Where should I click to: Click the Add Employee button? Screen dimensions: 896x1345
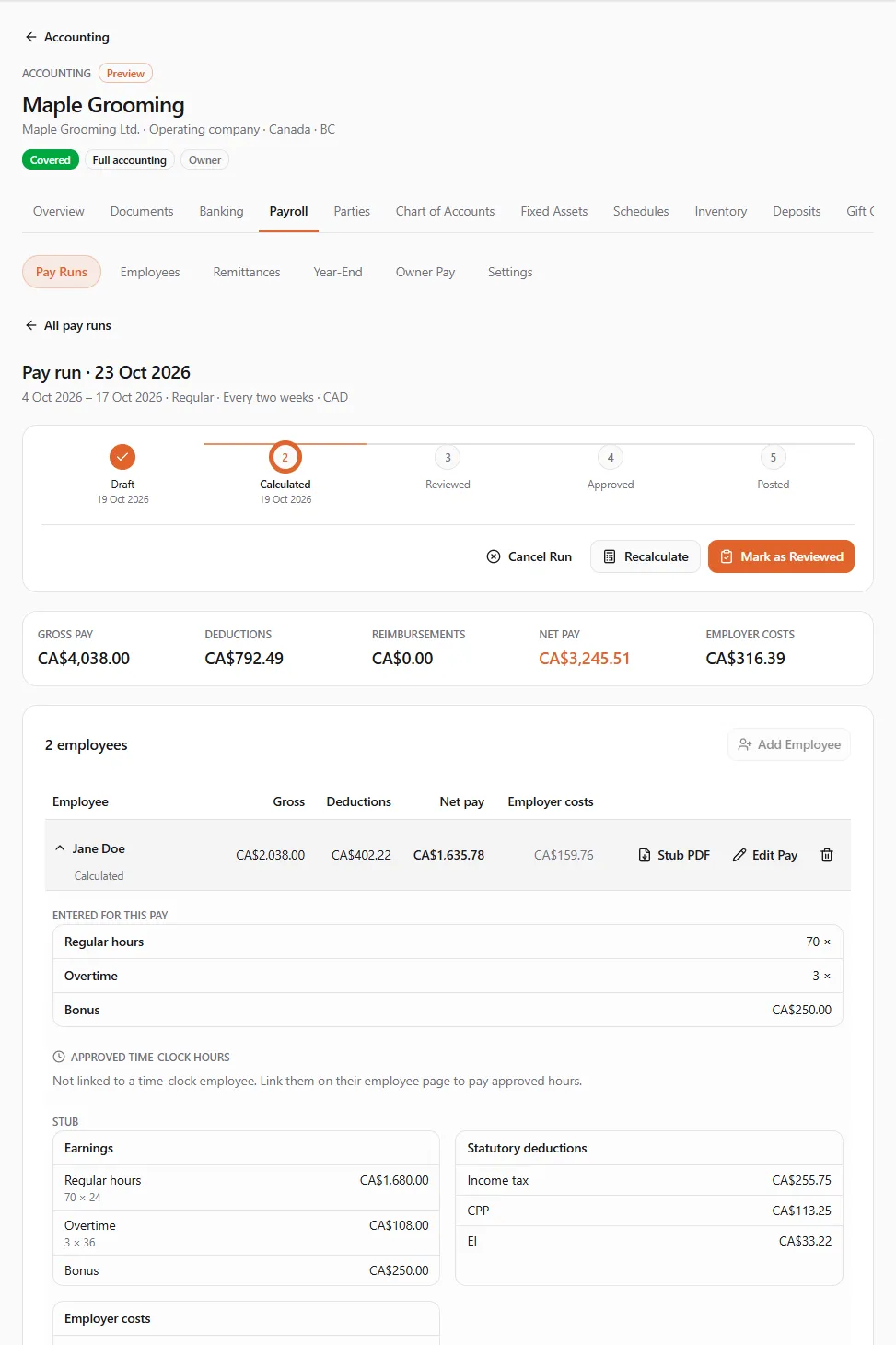(x=789, y=744)
